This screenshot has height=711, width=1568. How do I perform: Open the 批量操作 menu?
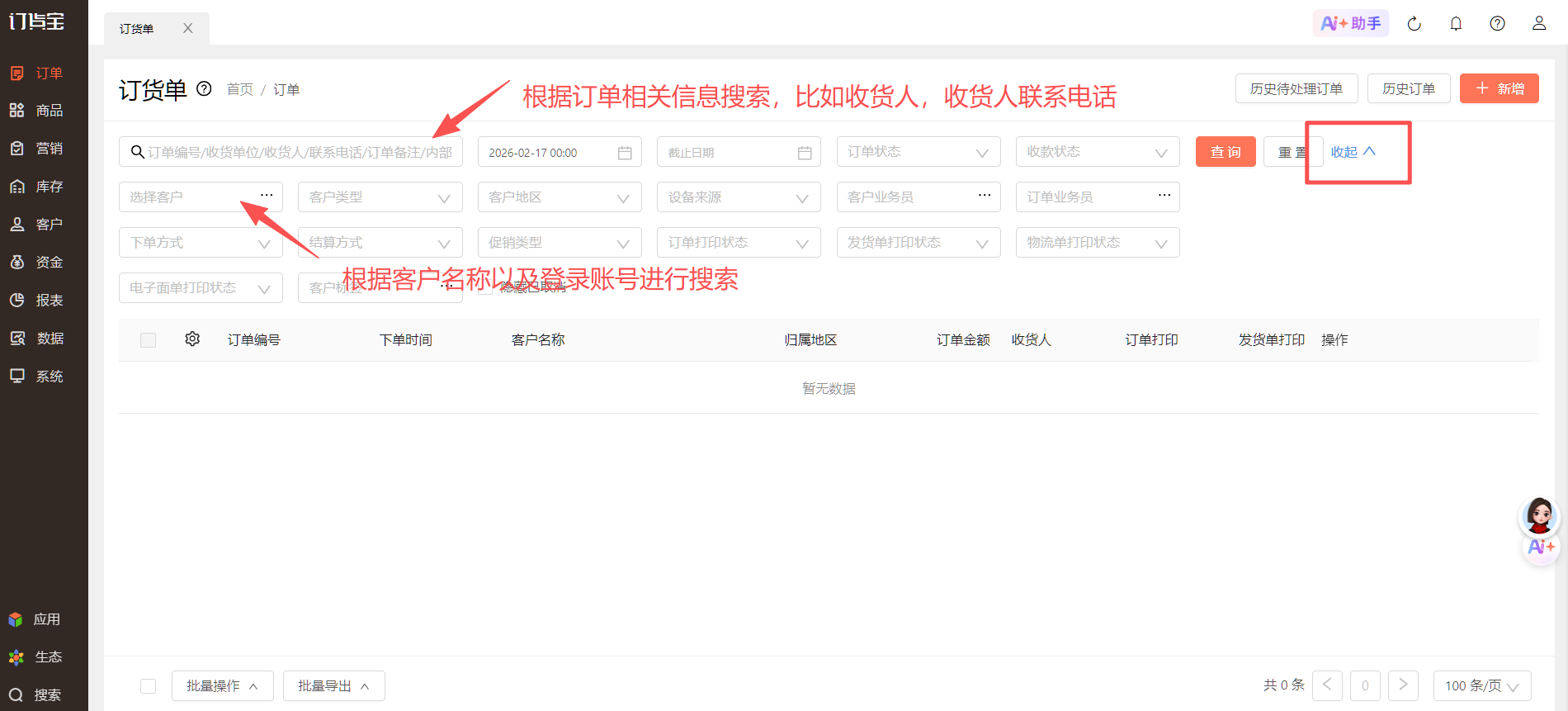coord(222,686)
